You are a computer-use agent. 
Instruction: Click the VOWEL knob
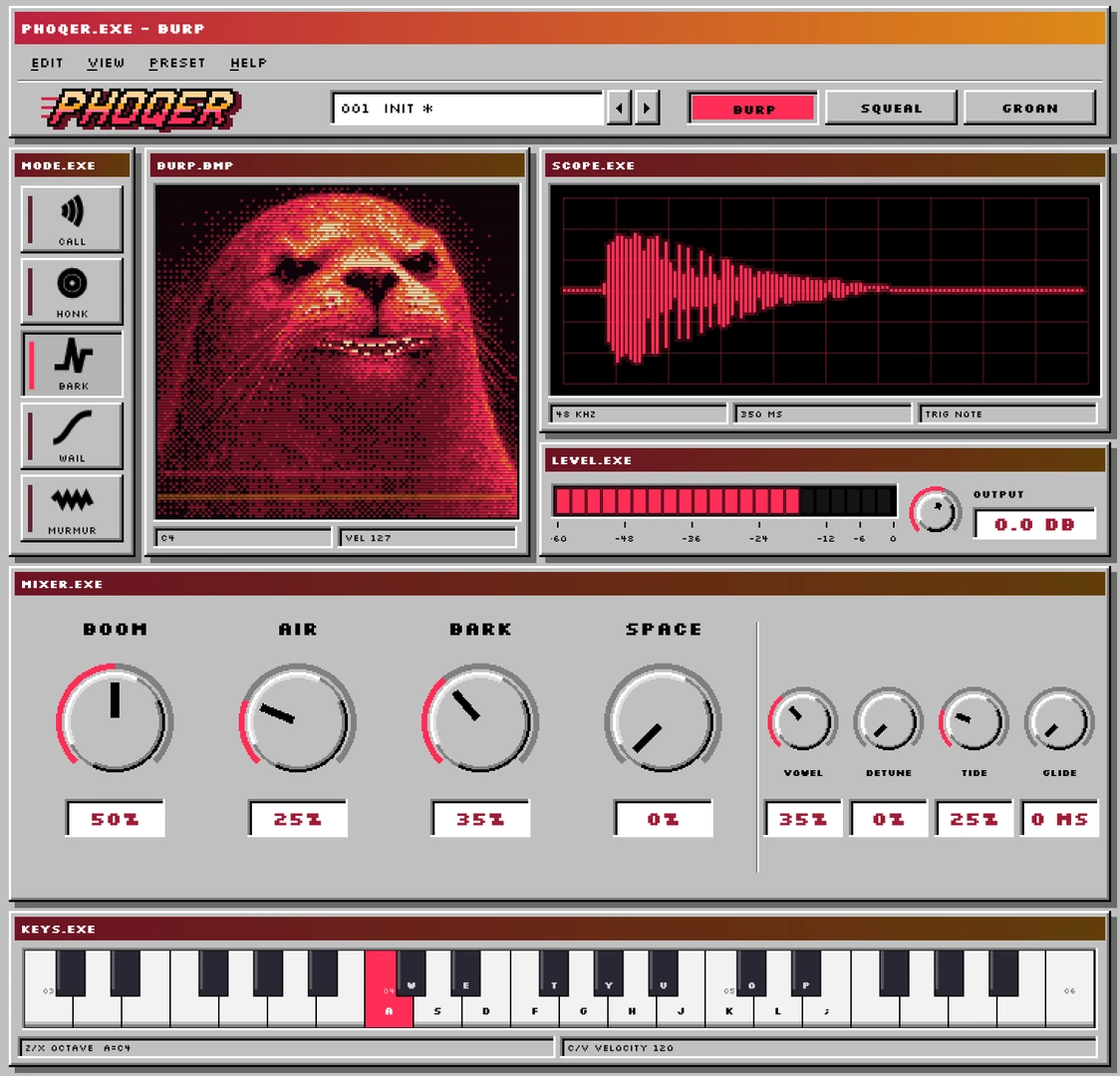(x=803, y=719)
